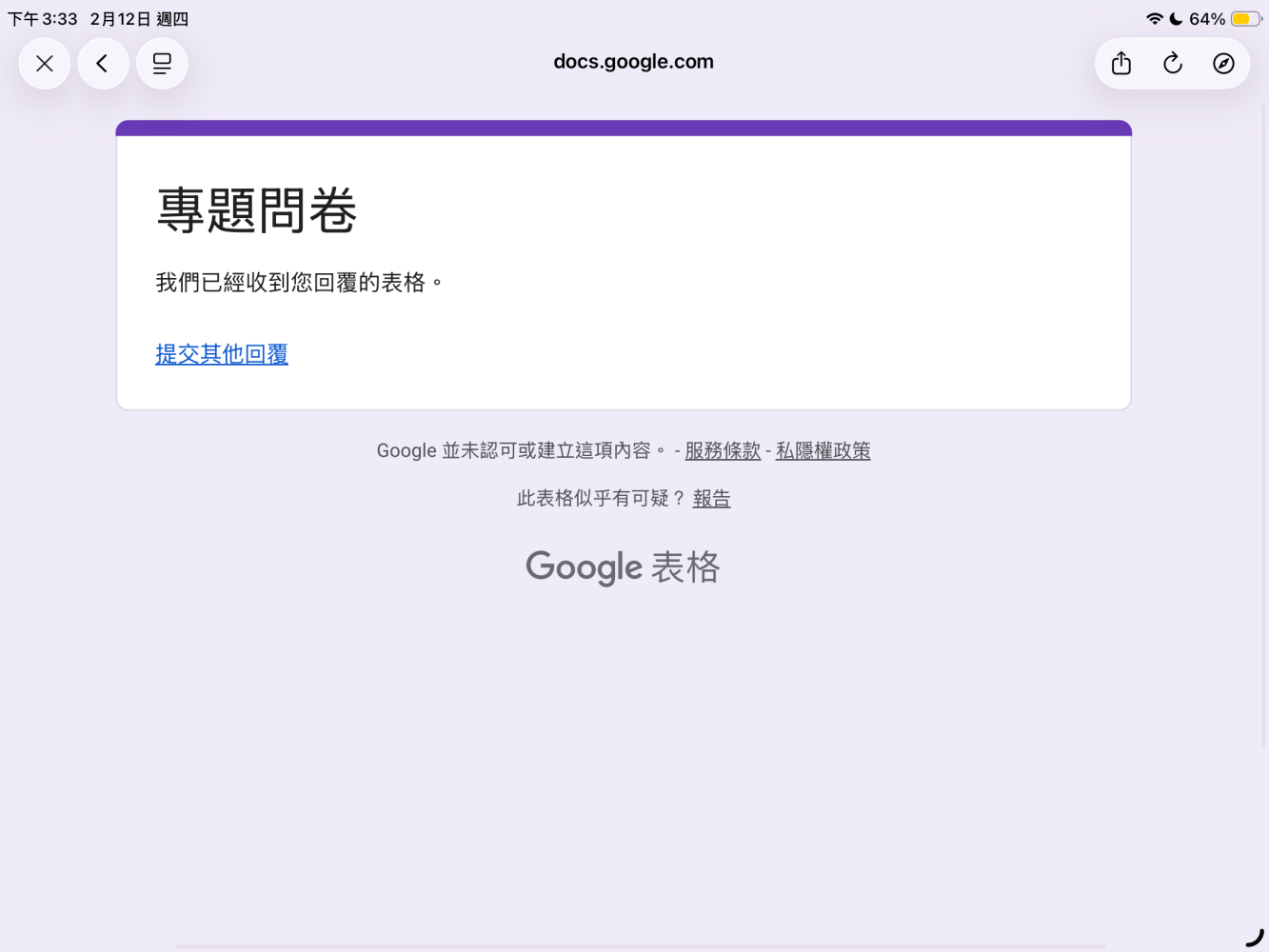
Task: Close the in-app browser with X
Action: point(45,64)
